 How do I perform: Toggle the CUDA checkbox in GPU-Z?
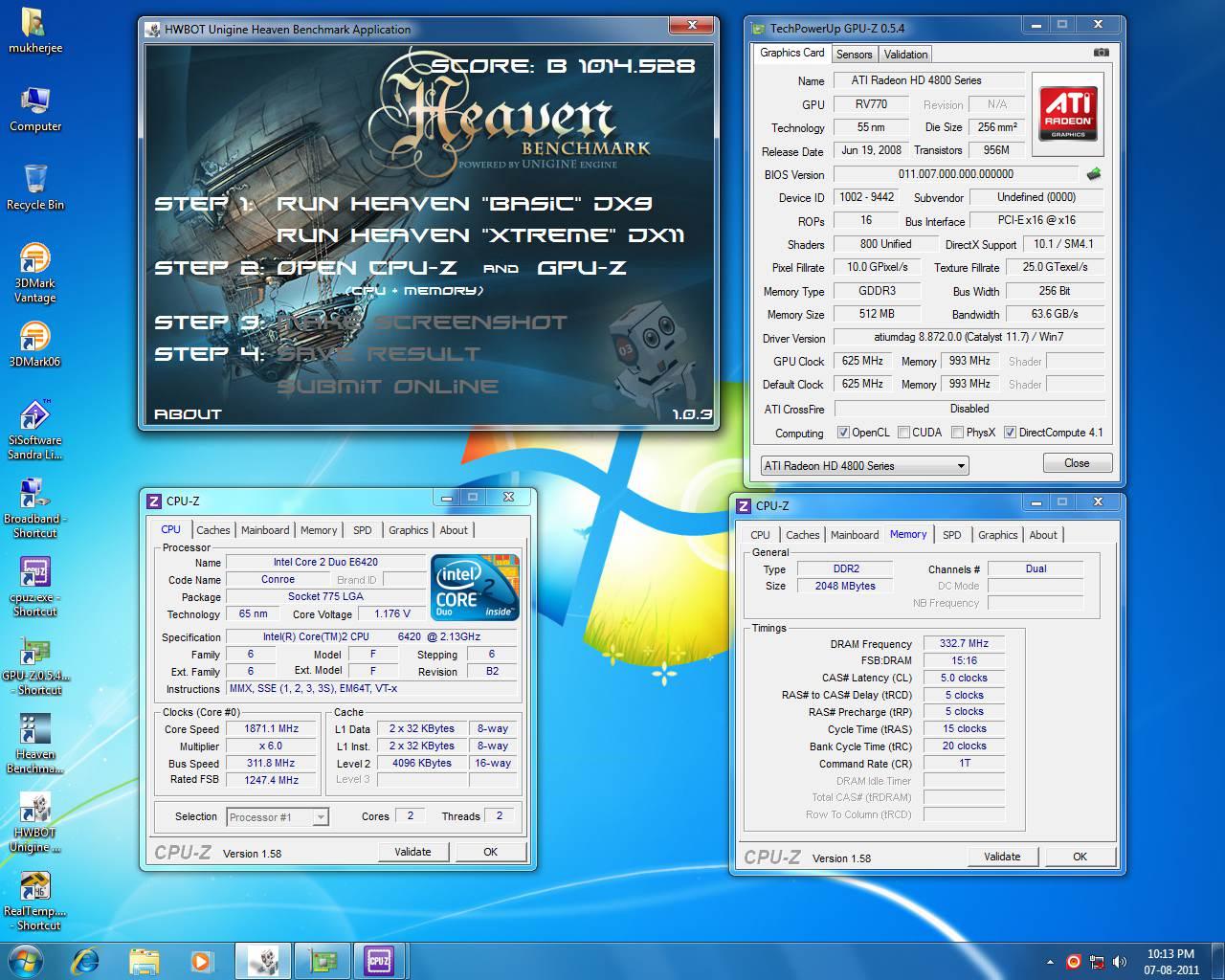click(903, 433)
